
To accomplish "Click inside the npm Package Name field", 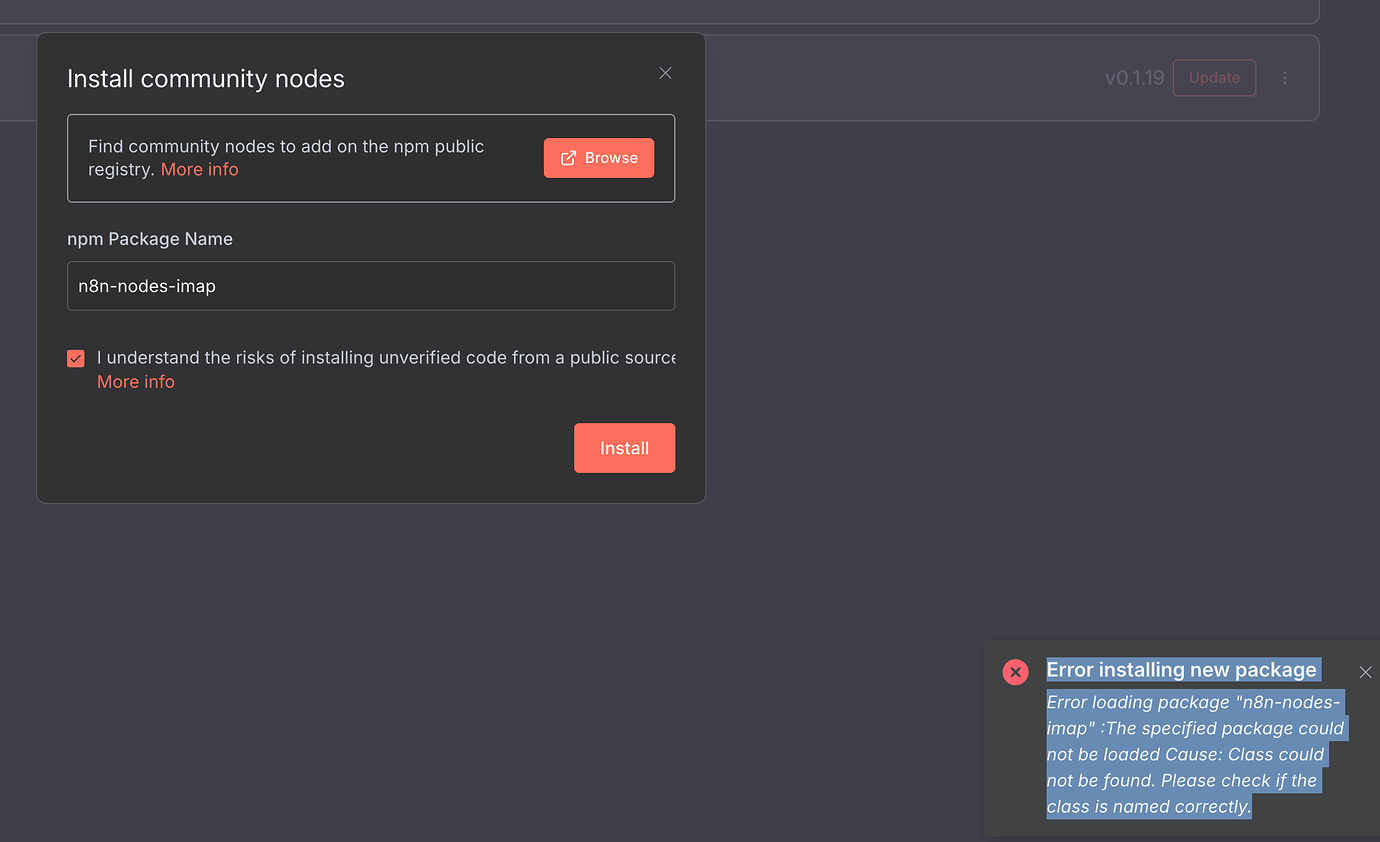I will pos(370,286).
